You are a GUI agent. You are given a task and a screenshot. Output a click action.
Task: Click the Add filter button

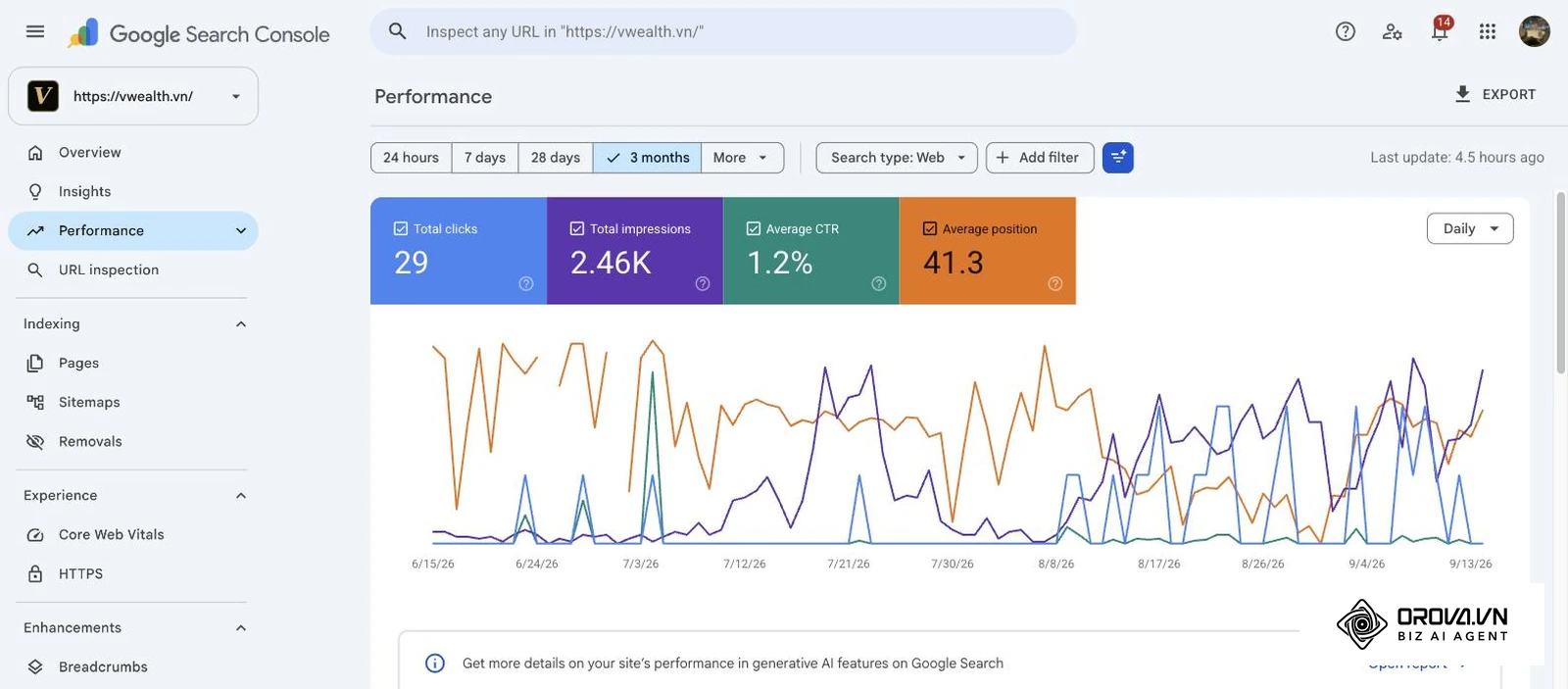1040,158
